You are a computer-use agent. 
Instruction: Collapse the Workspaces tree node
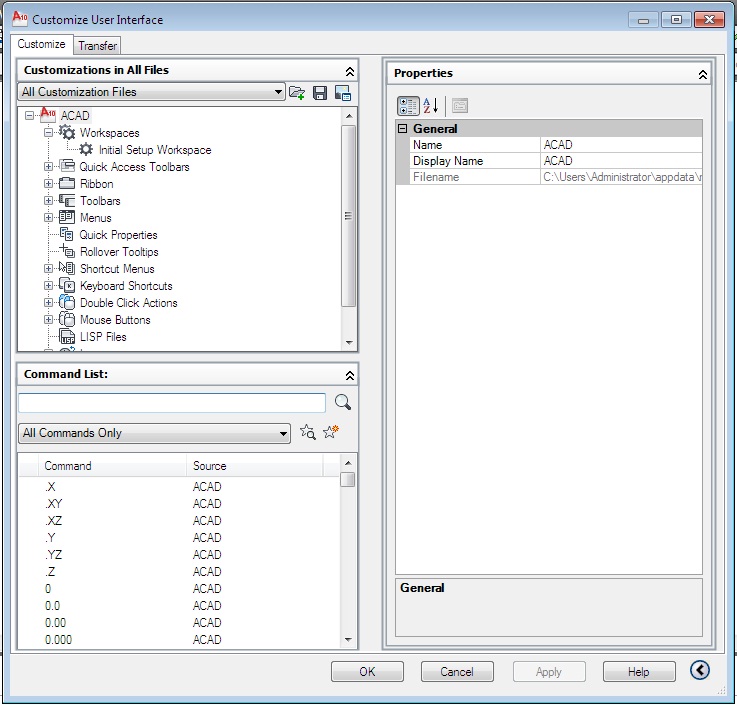click(x=48, y=133)
